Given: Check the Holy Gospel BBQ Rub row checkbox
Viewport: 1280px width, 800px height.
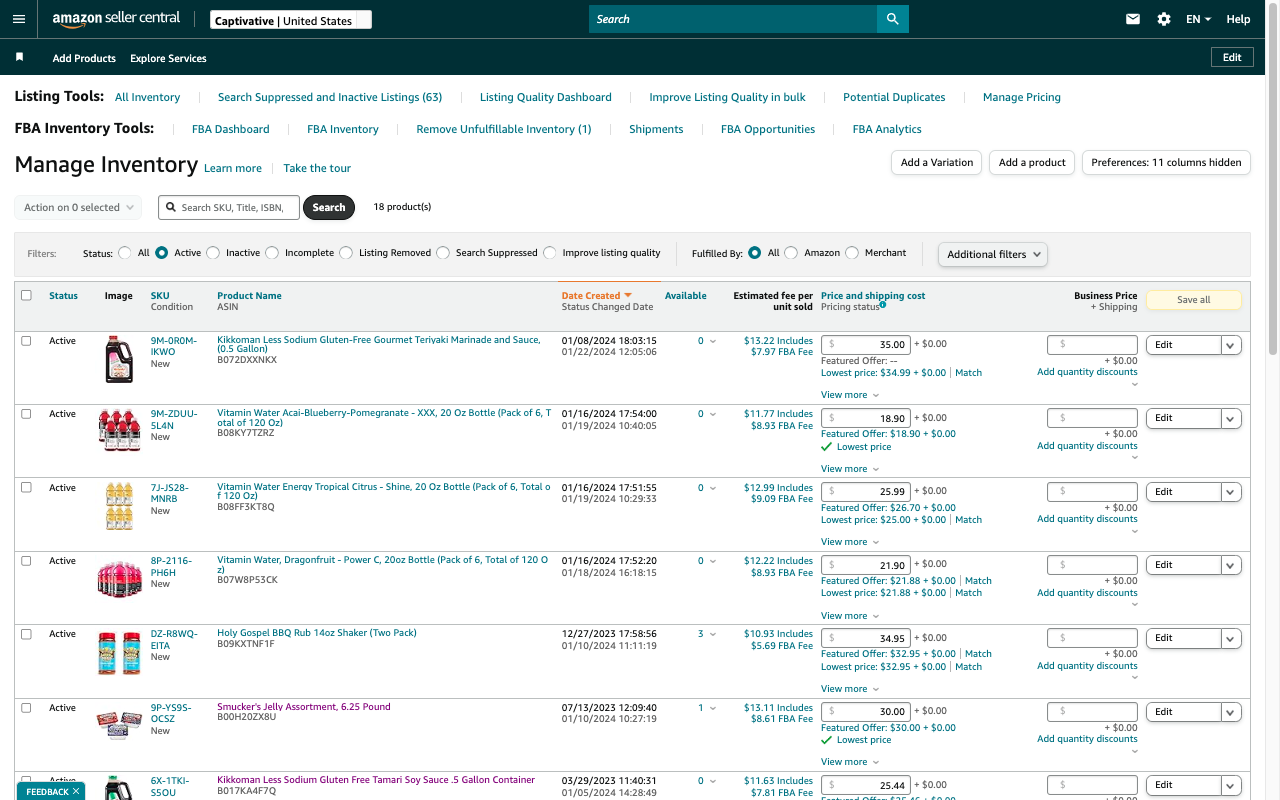Looking at the screenshot, I should (x=26, y=634).
